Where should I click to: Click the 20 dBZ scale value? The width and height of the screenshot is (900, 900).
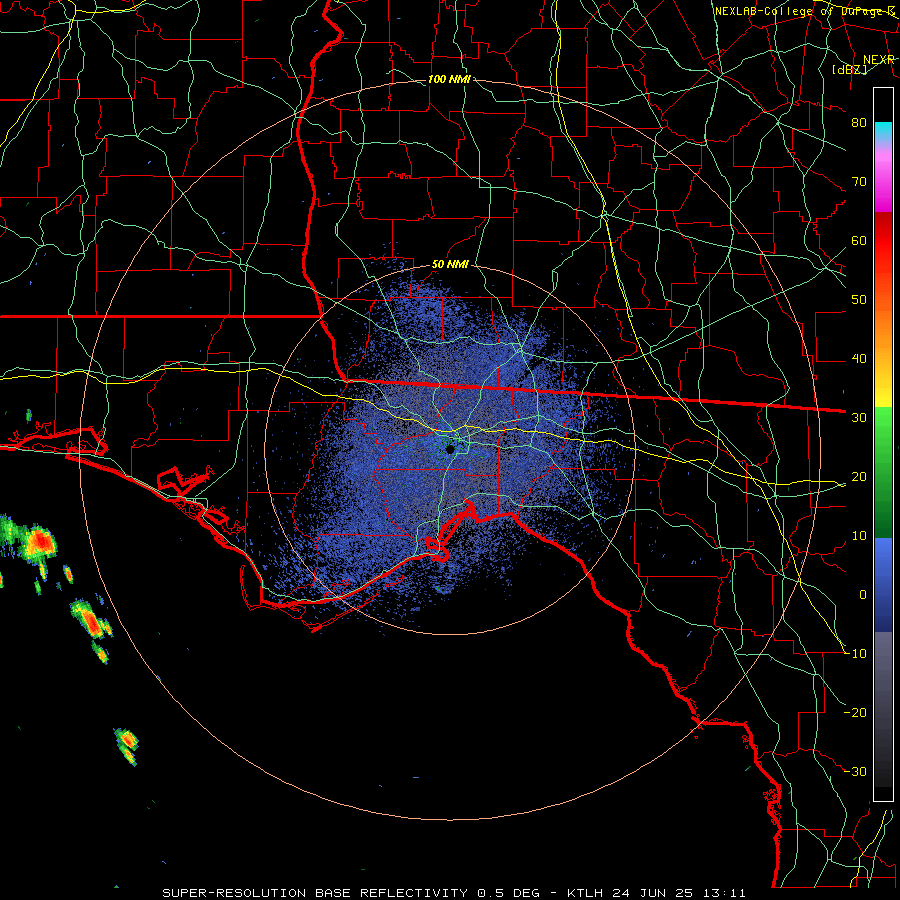tap(859, 476)
